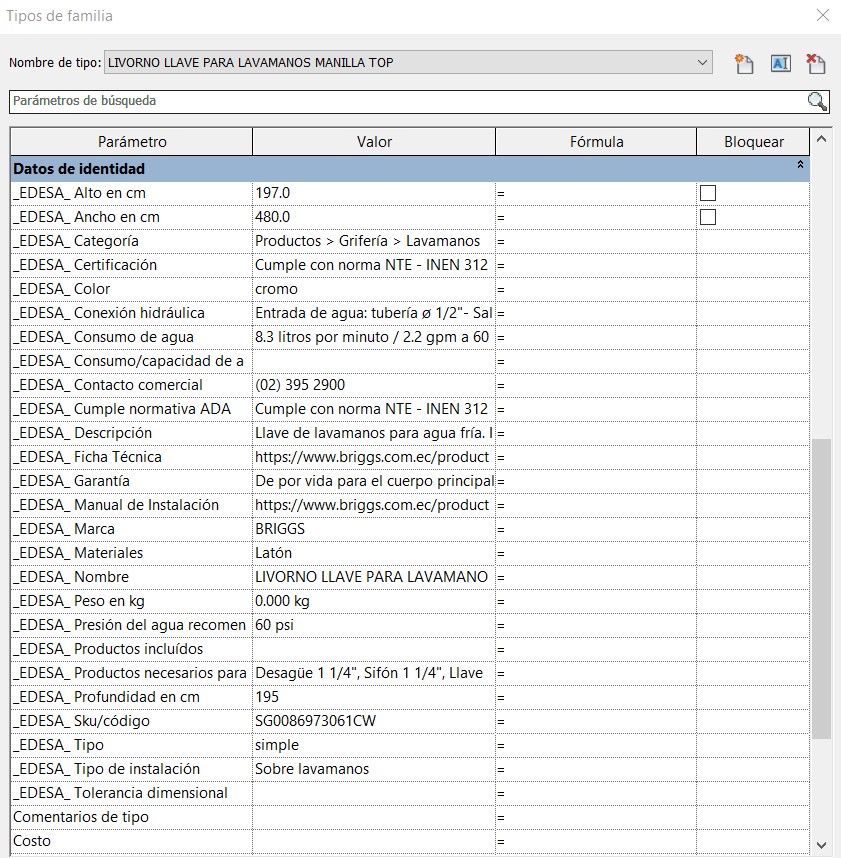
Task: Click the scrollbar up arrow
Action: pyautogui.click(x=821, y=139)
